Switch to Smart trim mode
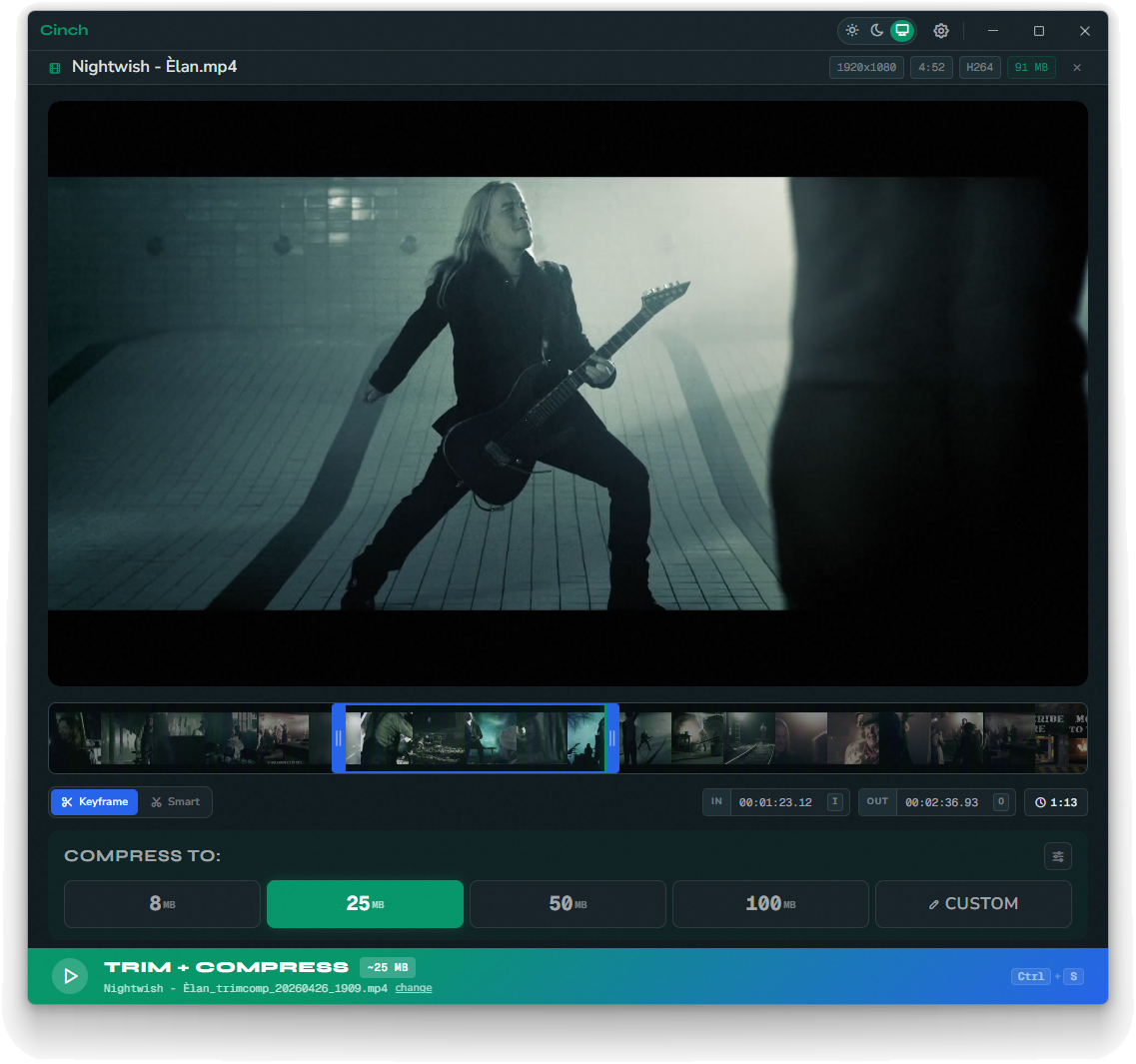 [176, 801]
